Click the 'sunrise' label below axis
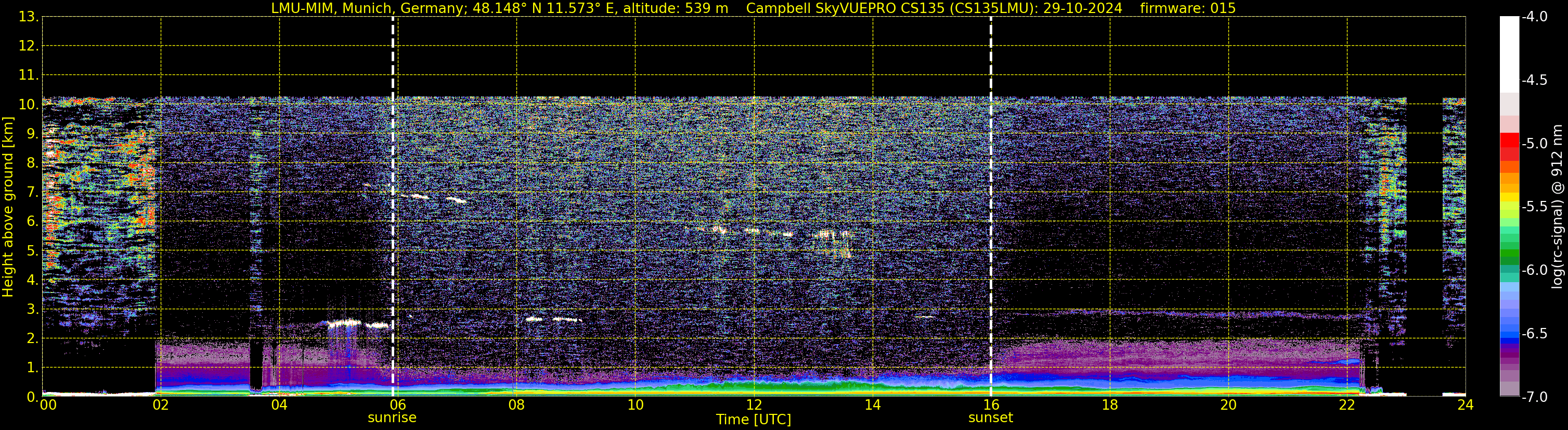 [392, 418]
